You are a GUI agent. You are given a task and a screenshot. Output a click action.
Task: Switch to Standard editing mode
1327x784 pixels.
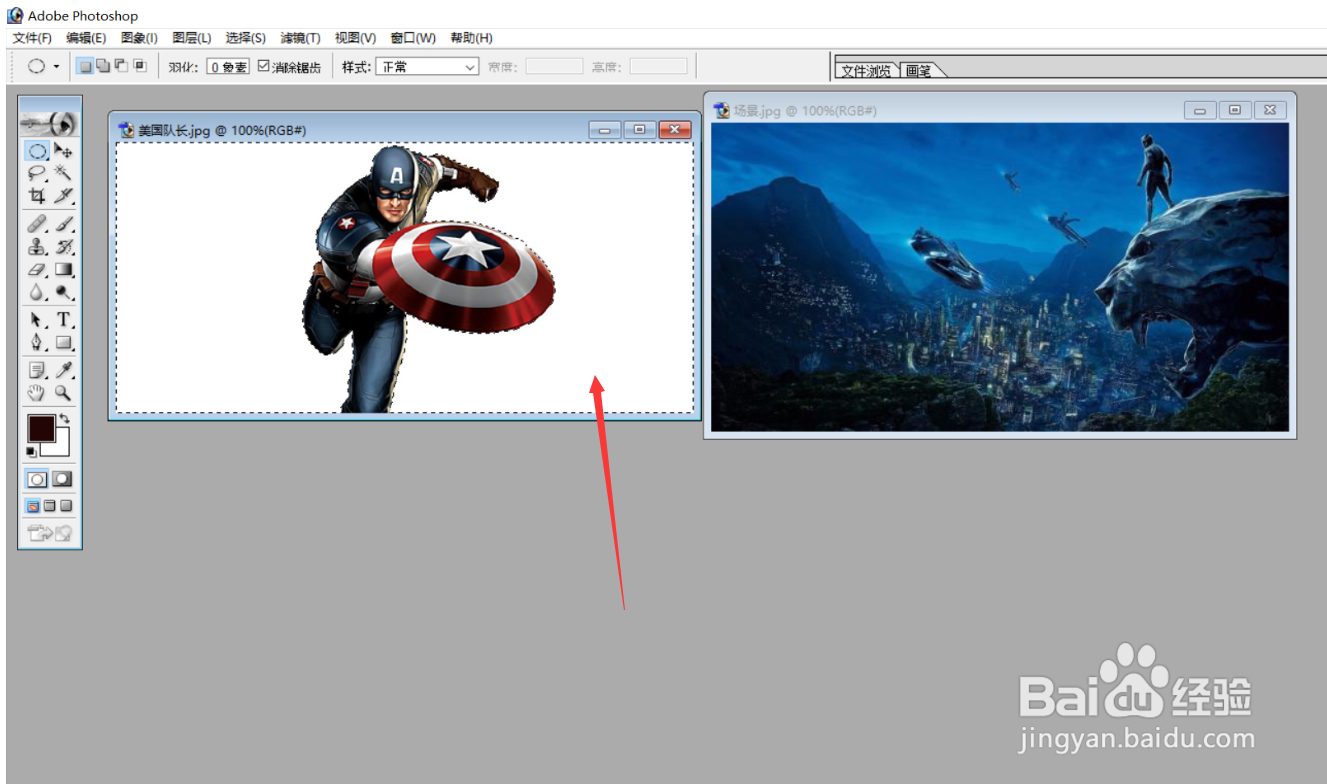tap(37, 480)
